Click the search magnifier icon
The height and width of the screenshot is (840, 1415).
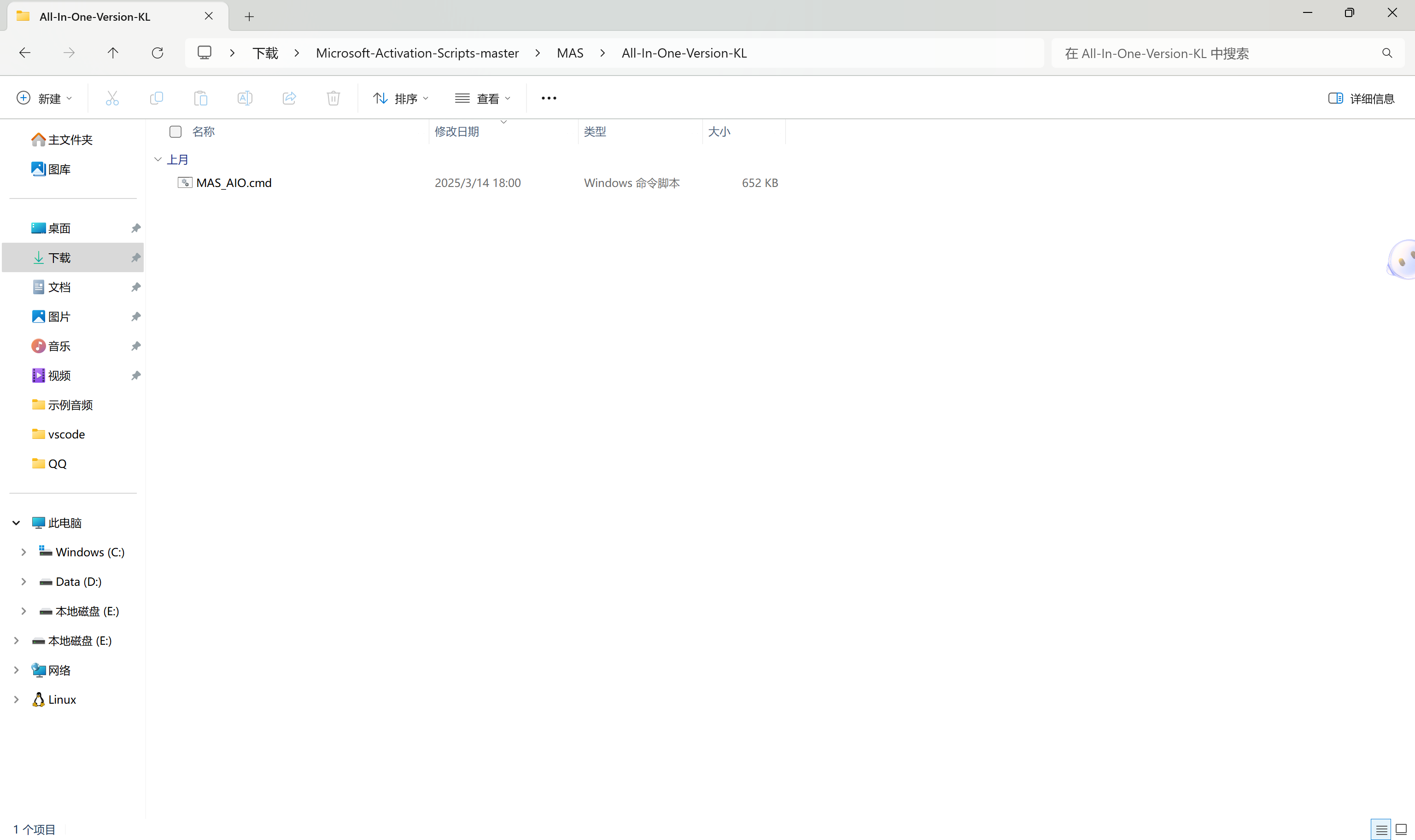pos(1387,52)
